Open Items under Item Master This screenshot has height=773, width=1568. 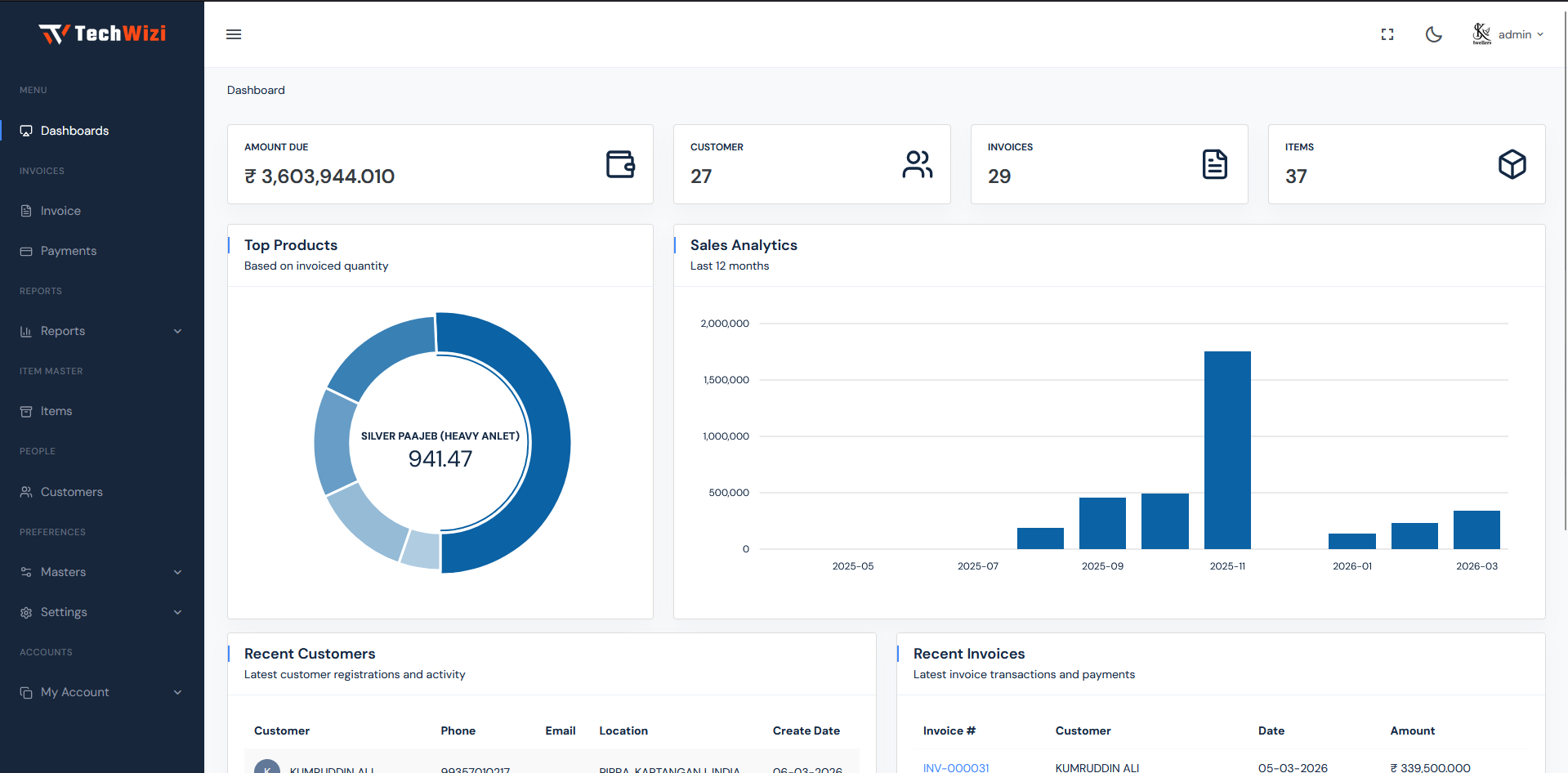(56, 411)
